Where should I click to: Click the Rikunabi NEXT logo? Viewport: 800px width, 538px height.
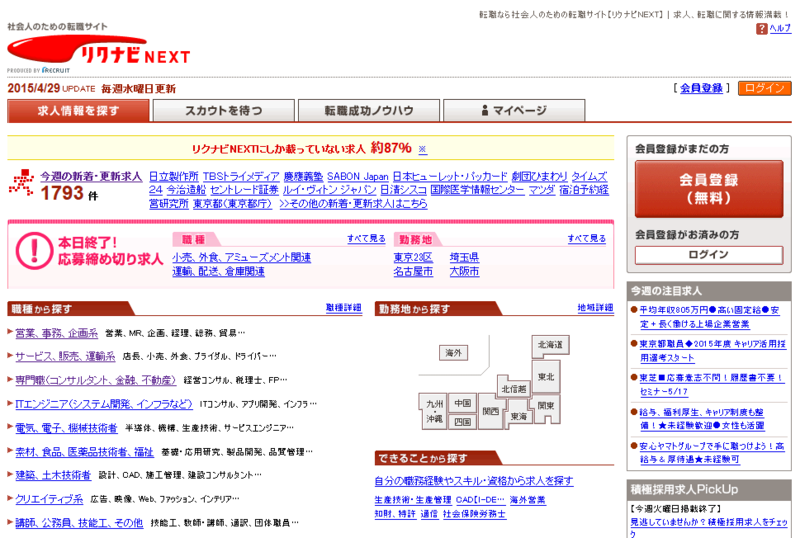tap(98, 51)
